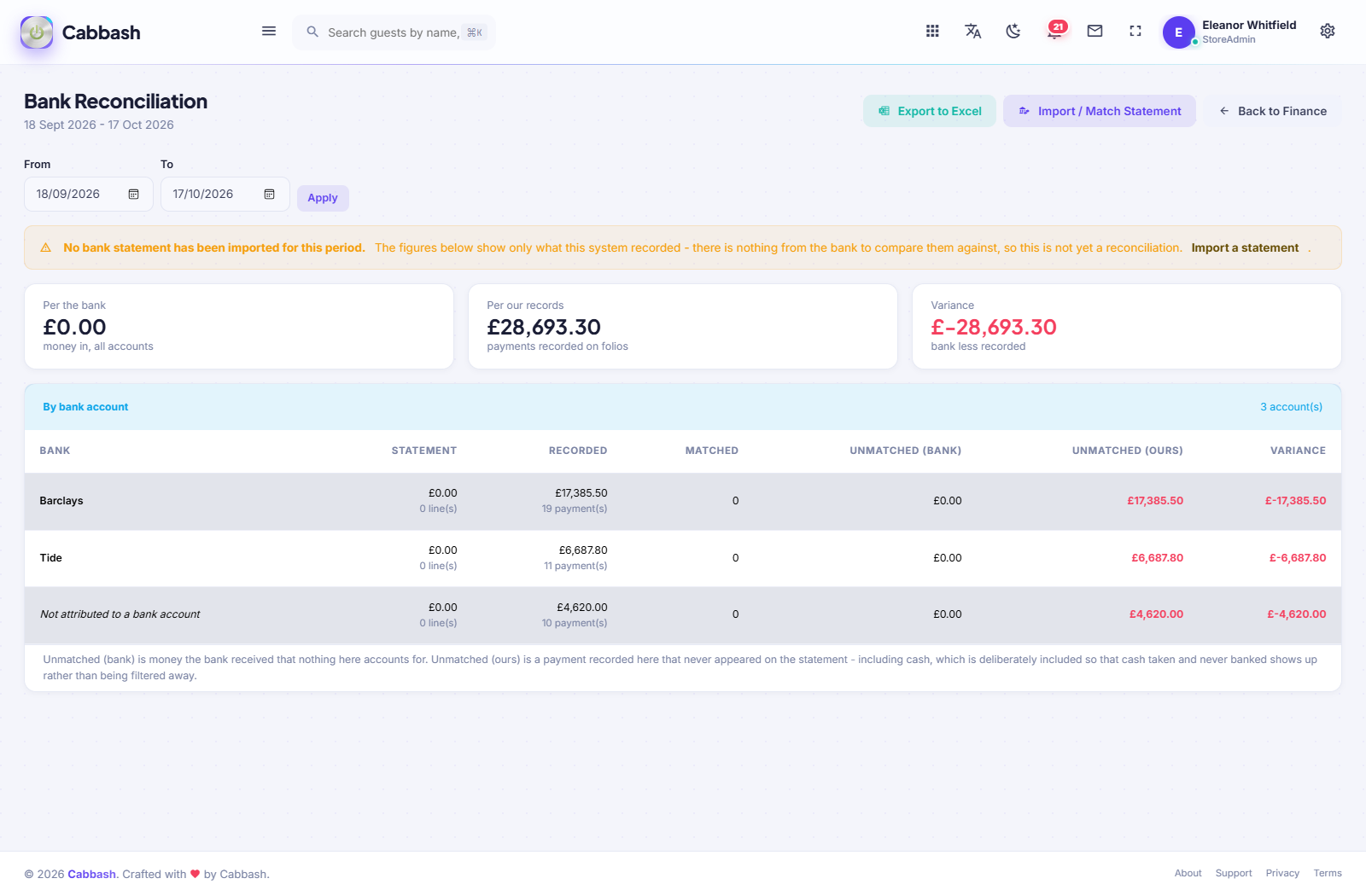
Task: Open the settings gear icon
Action: coord(1328,32)
